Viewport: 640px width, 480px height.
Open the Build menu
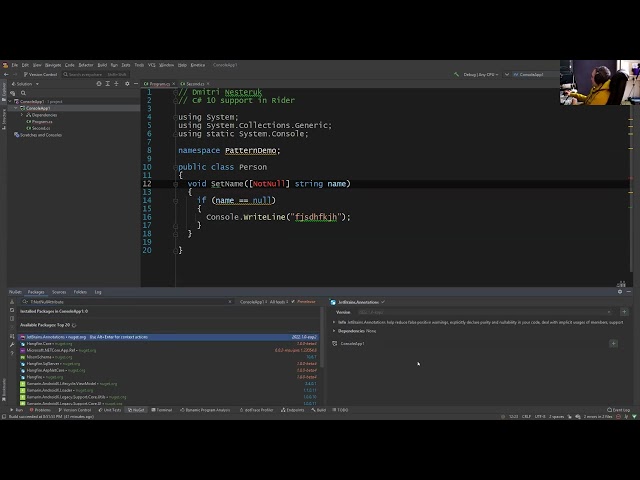102,65
